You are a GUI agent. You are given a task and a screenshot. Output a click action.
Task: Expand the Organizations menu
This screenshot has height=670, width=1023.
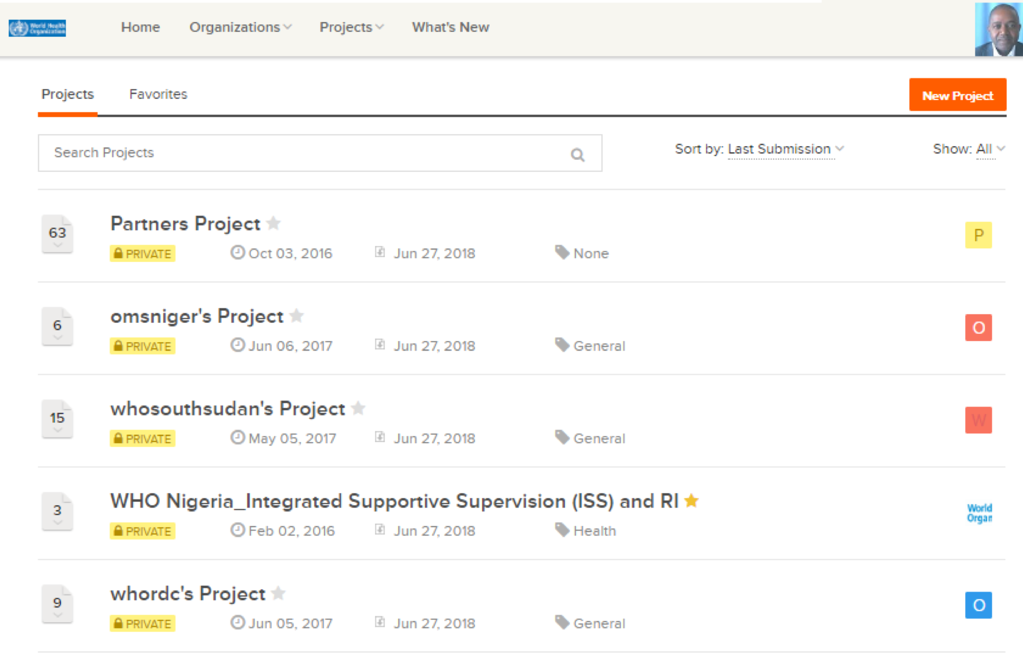(x=240, y=27)
